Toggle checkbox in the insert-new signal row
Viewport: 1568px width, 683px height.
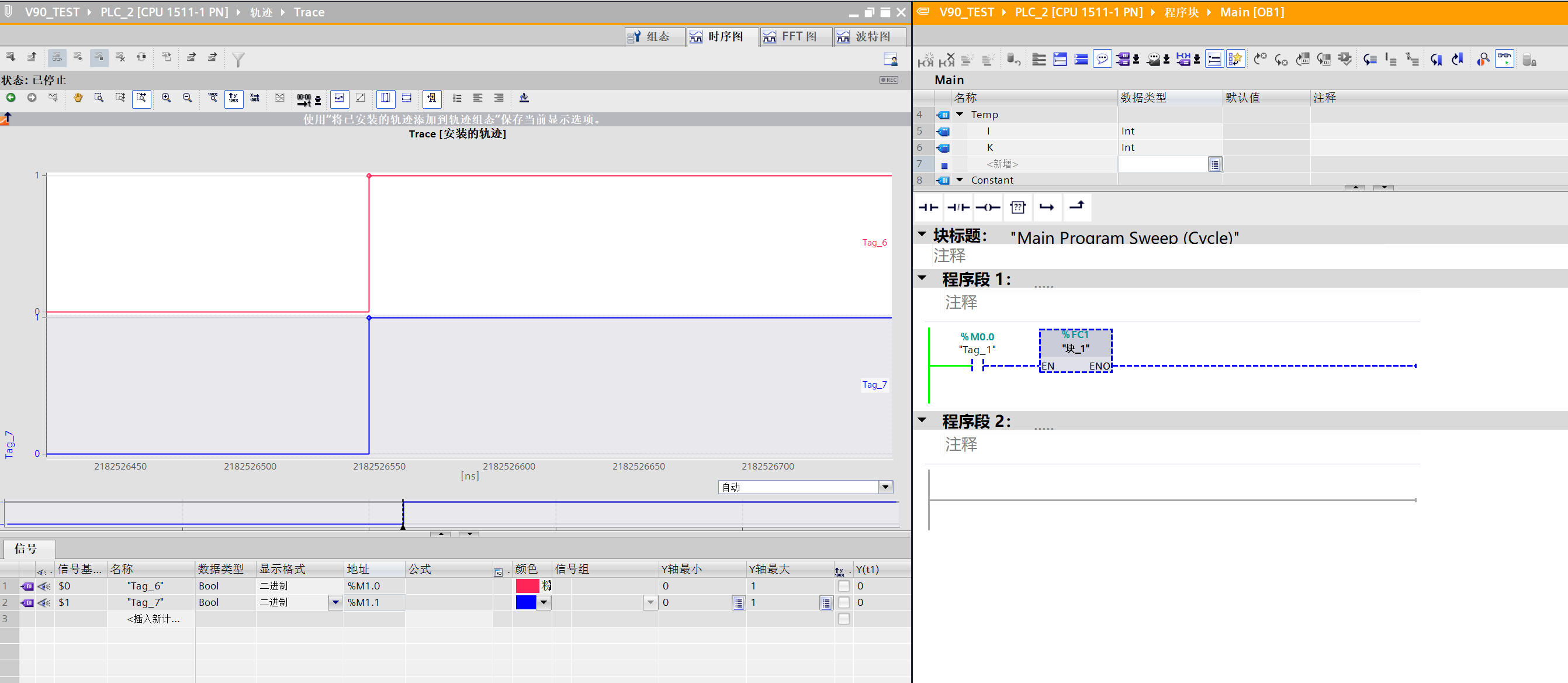843,619
